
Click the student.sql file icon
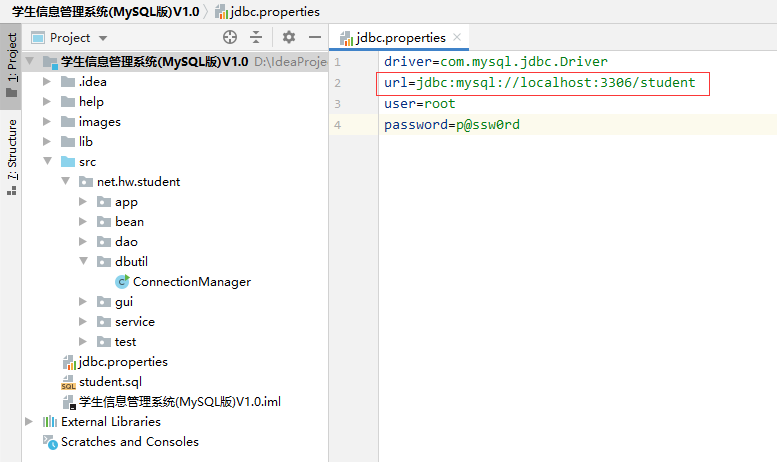(68, 382)
